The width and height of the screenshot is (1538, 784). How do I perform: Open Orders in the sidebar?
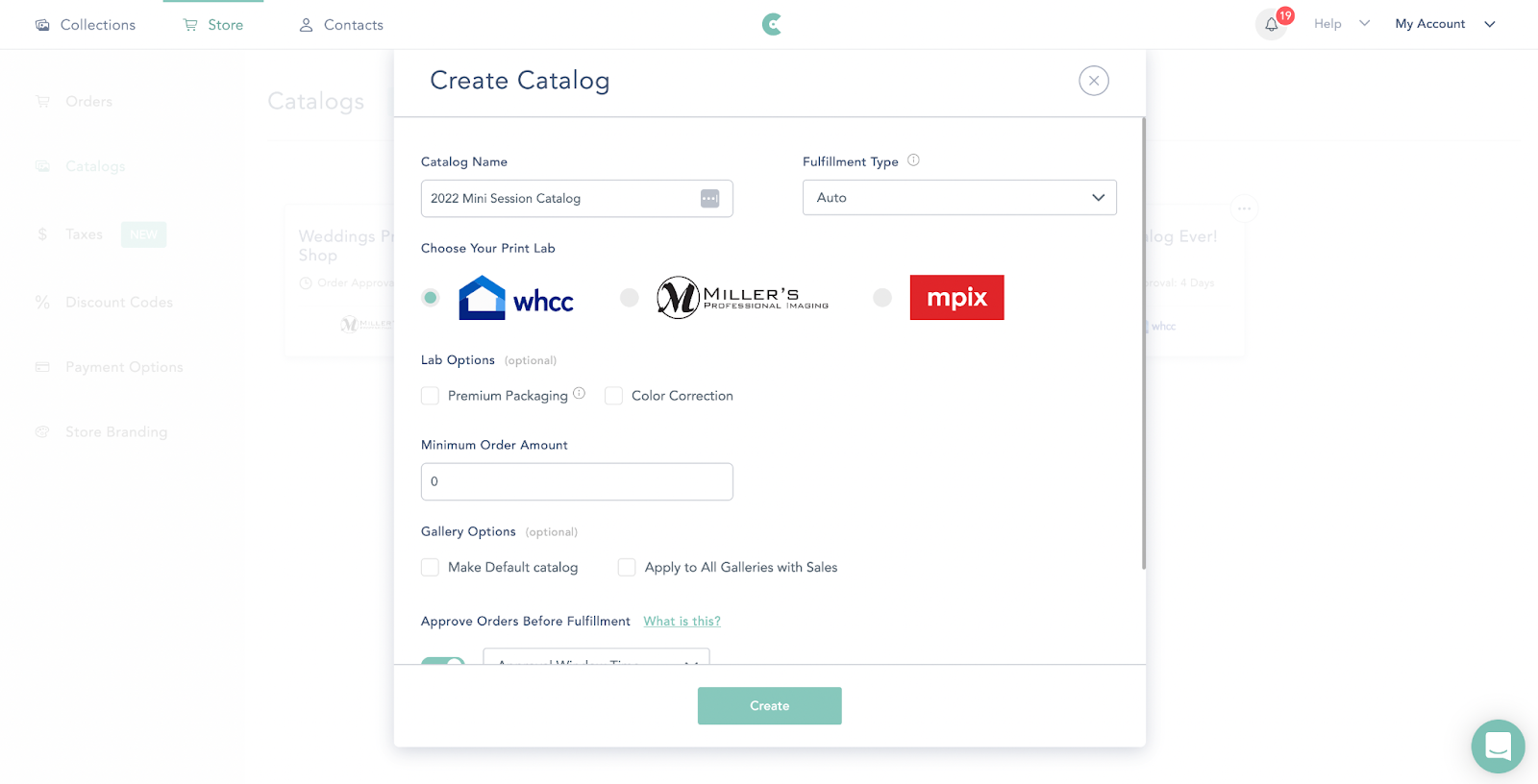click(x=88, y=101)
